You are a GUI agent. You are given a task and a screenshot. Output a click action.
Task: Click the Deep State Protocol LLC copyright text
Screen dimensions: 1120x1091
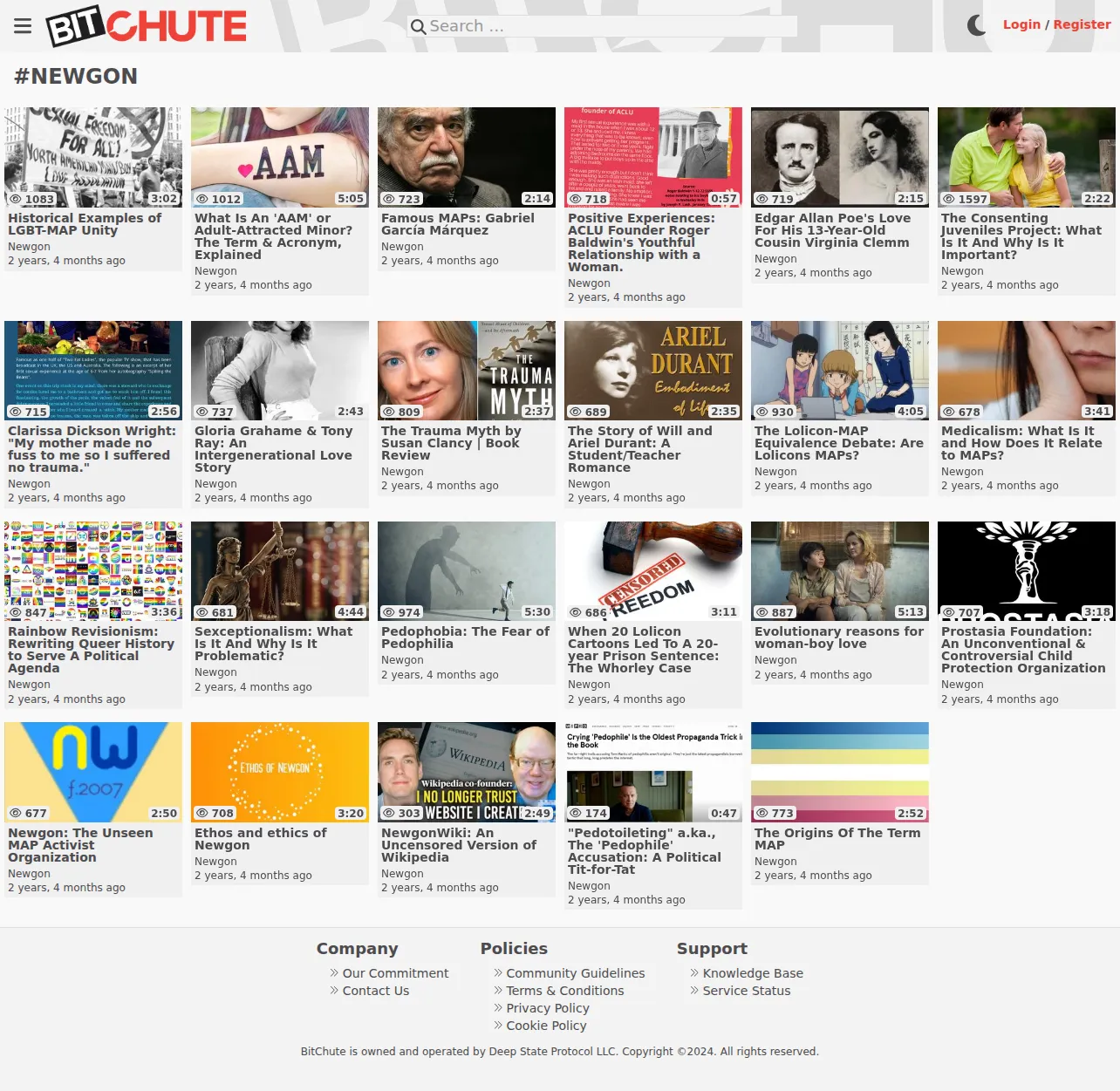(560, 1052)
